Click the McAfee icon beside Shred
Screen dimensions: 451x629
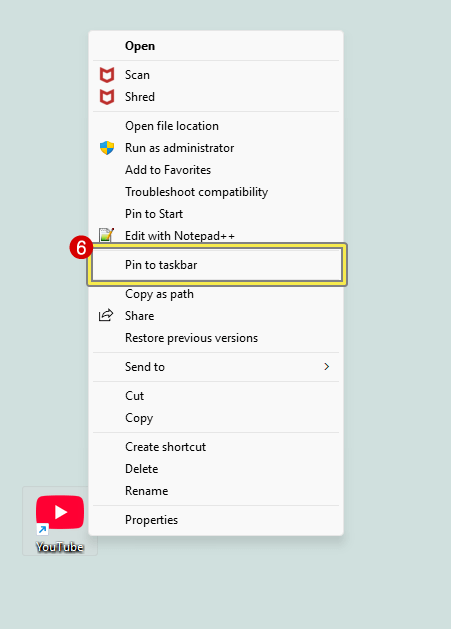tap(107, 97)
